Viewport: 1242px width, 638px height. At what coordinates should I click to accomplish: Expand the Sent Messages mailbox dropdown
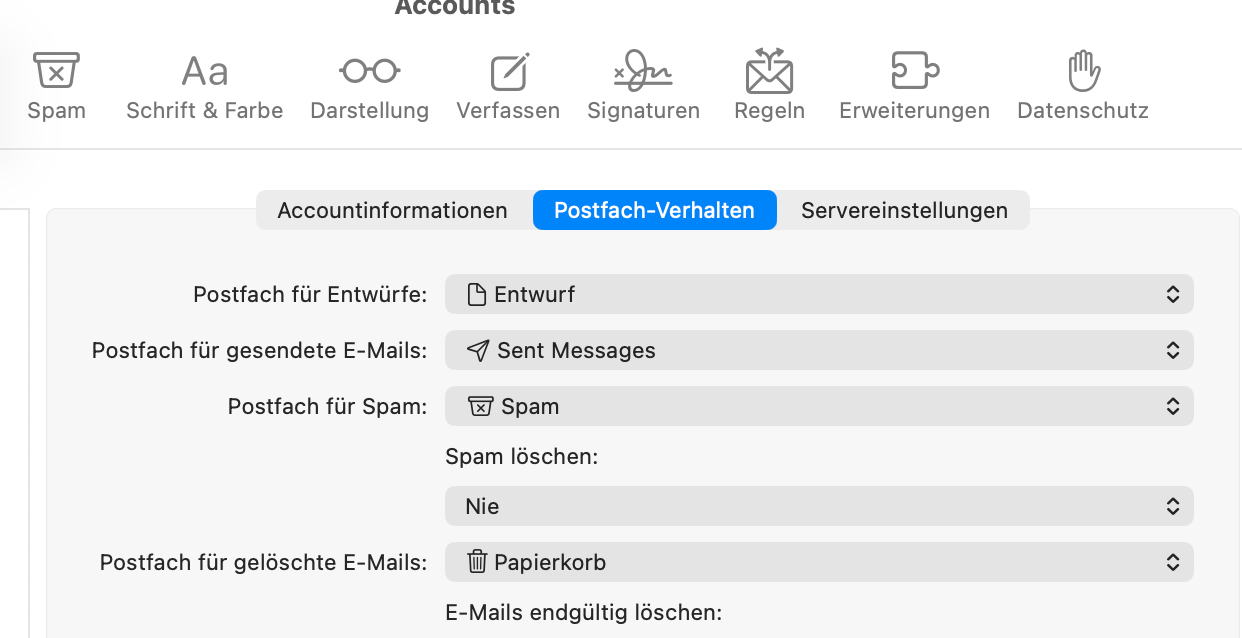coord(819,351)
